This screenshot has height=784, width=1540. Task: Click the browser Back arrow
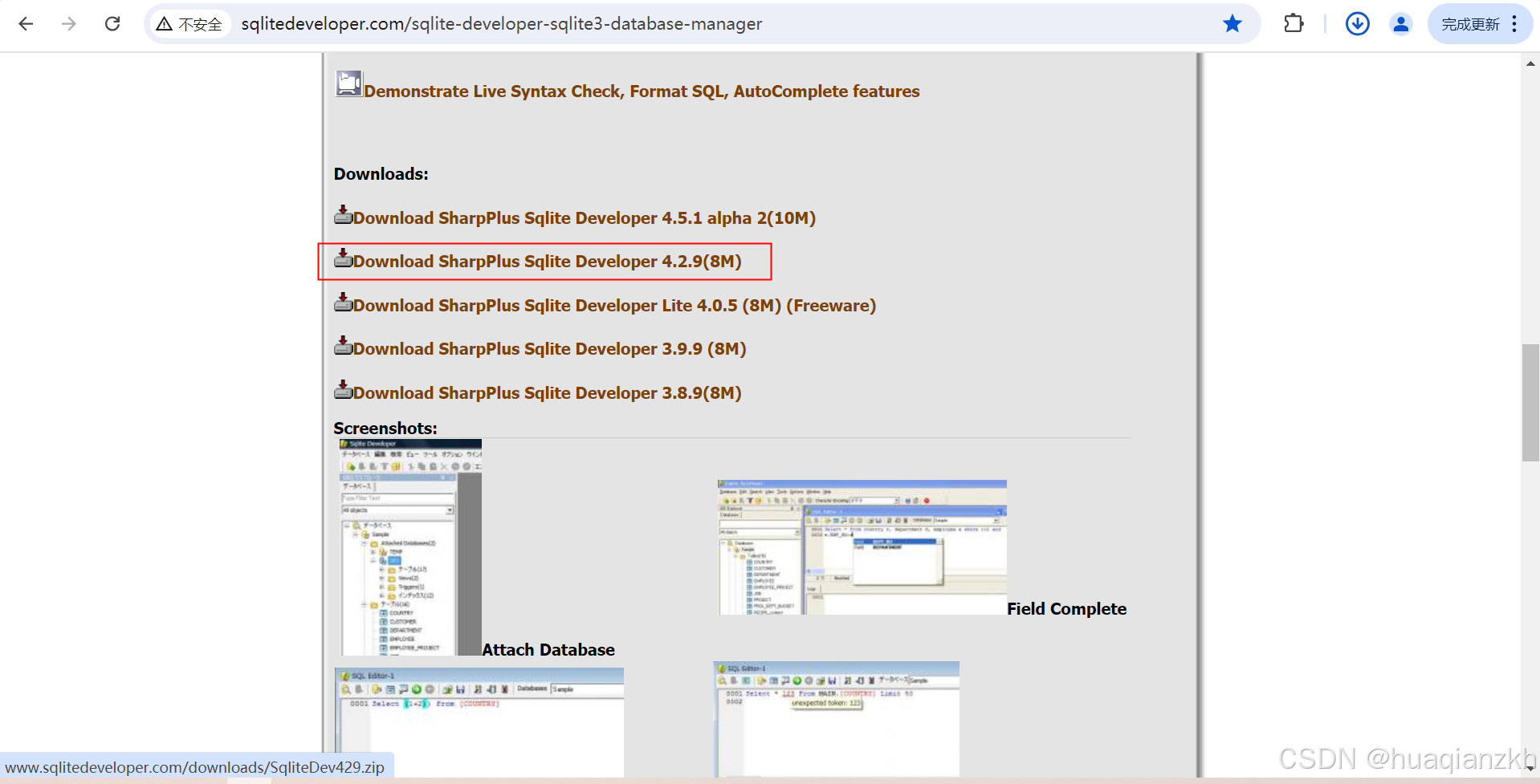click(x=26, y=24)
